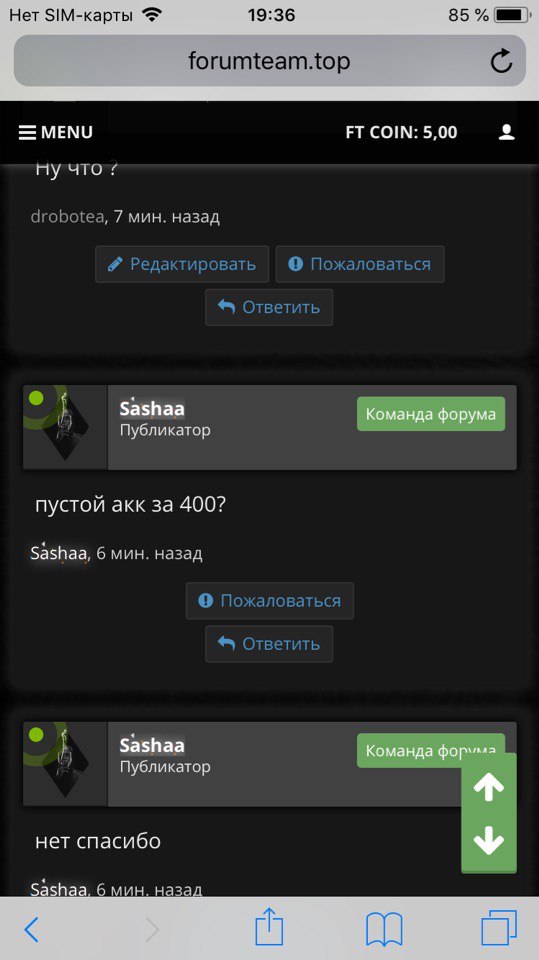Open FT COIN balance
539x960 pixels.
tap(401, 132)
